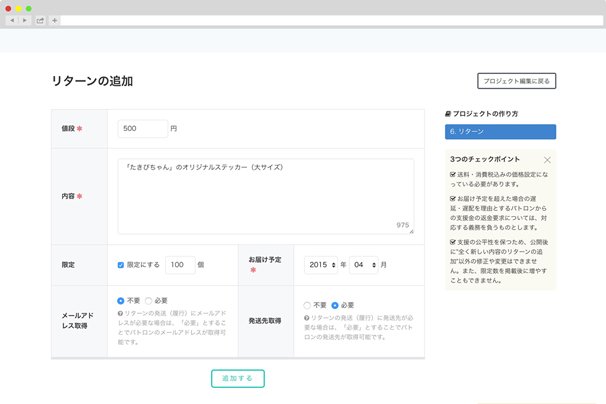This screenshot has height=404, width=606.
Task: Close the 3つのチェックポイント tips box
Action: click(547, 160)
